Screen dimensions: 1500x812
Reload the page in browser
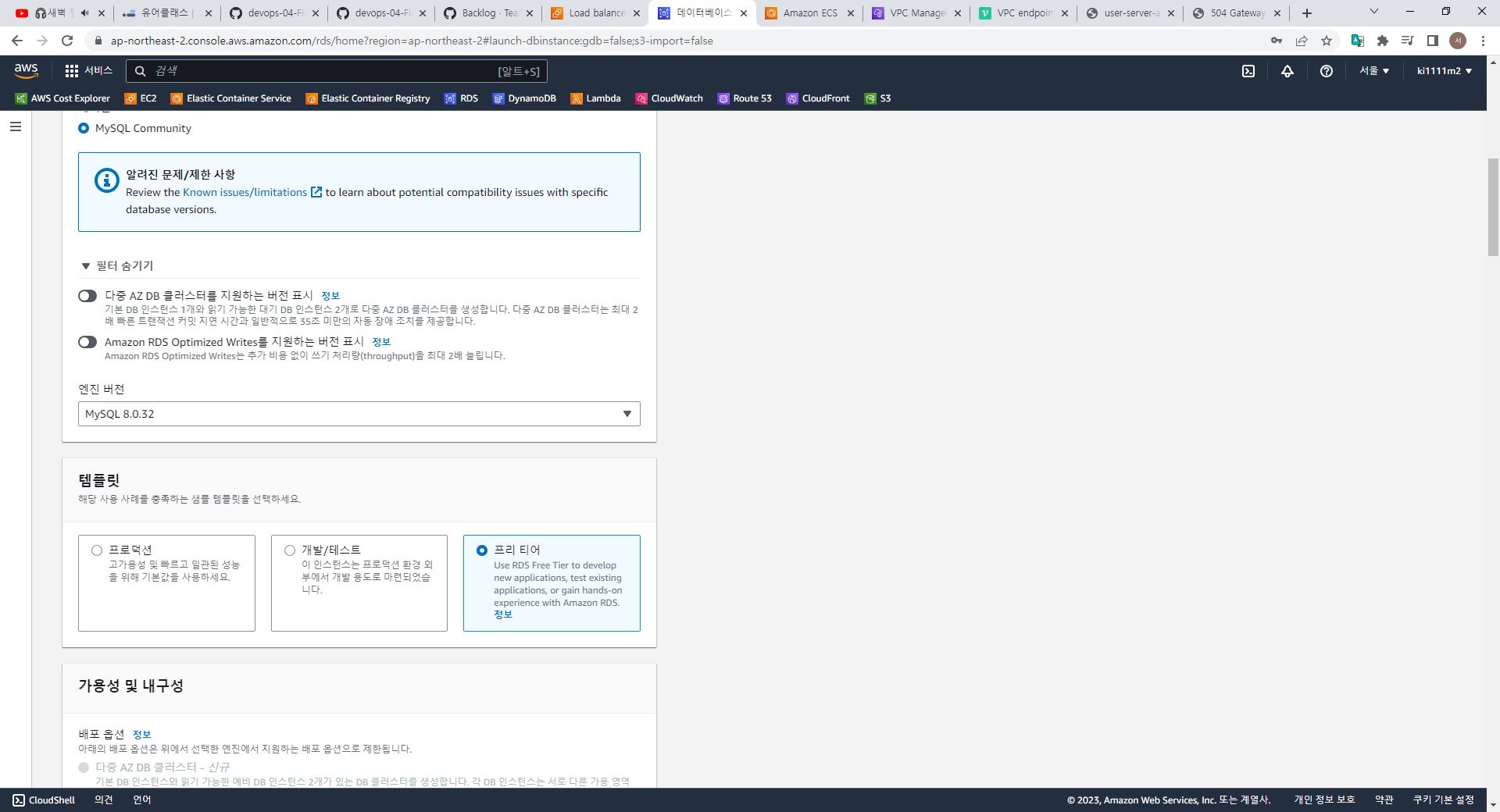[x=67, y=41]
